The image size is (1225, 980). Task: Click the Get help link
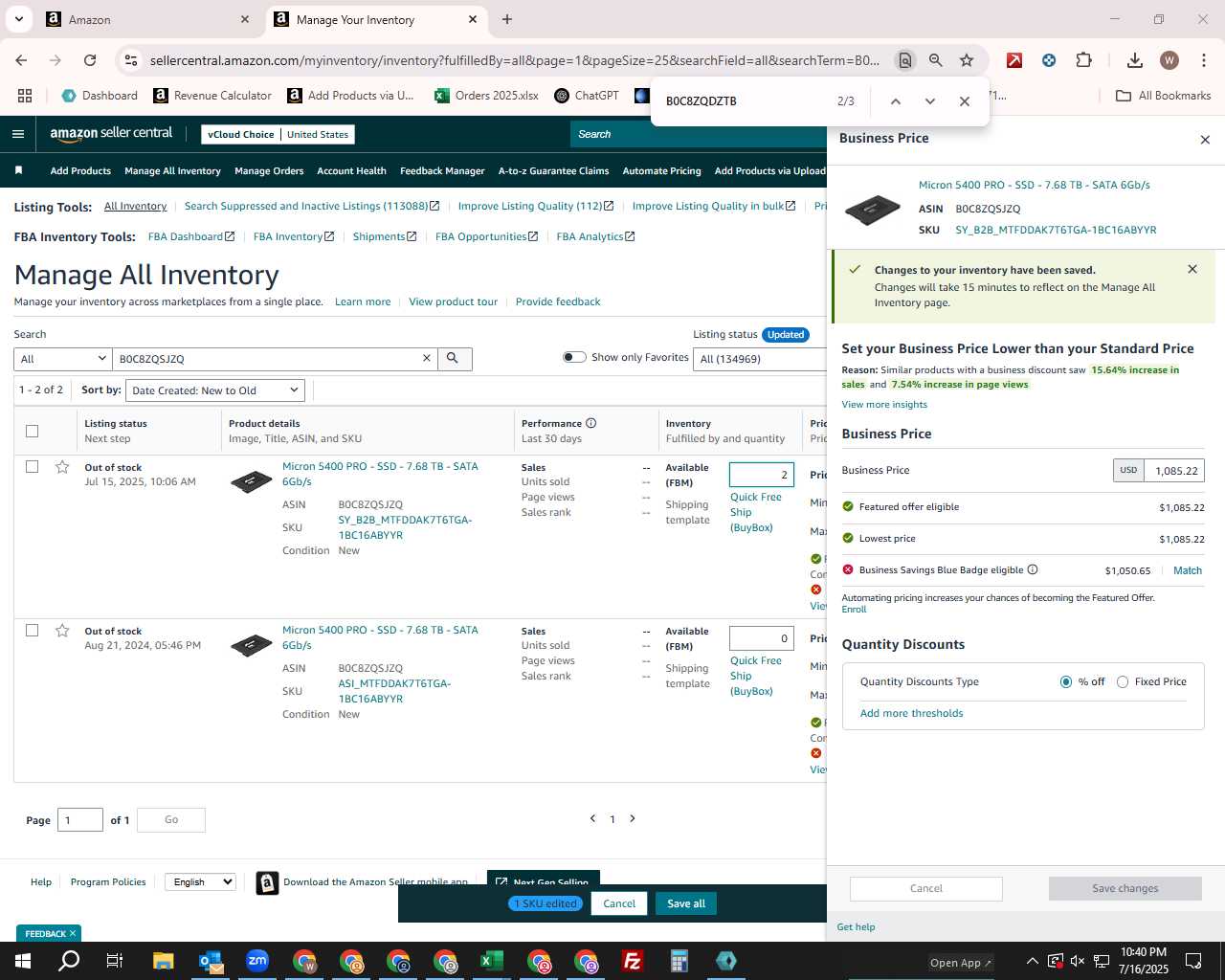tap(856, 926)
